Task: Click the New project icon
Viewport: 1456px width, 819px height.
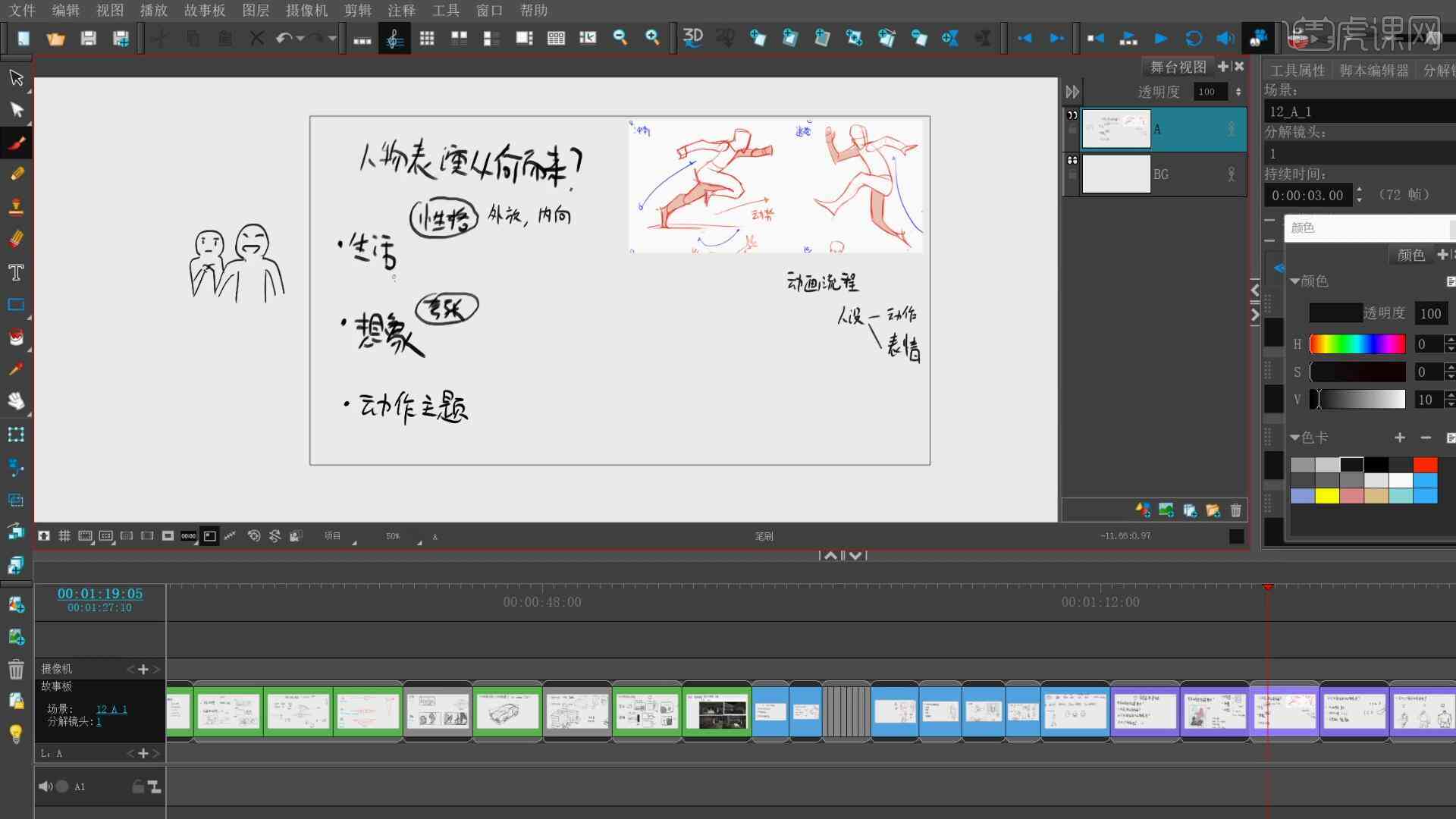Action: [x=24, y=38]
